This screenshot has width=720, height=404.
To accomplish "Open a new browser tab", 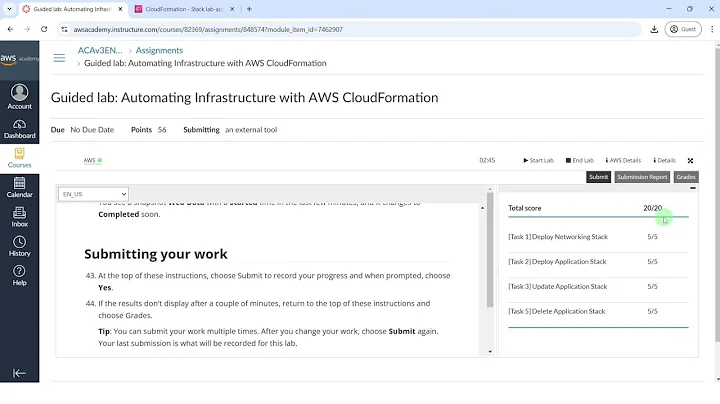I will (x=249, y=9).
